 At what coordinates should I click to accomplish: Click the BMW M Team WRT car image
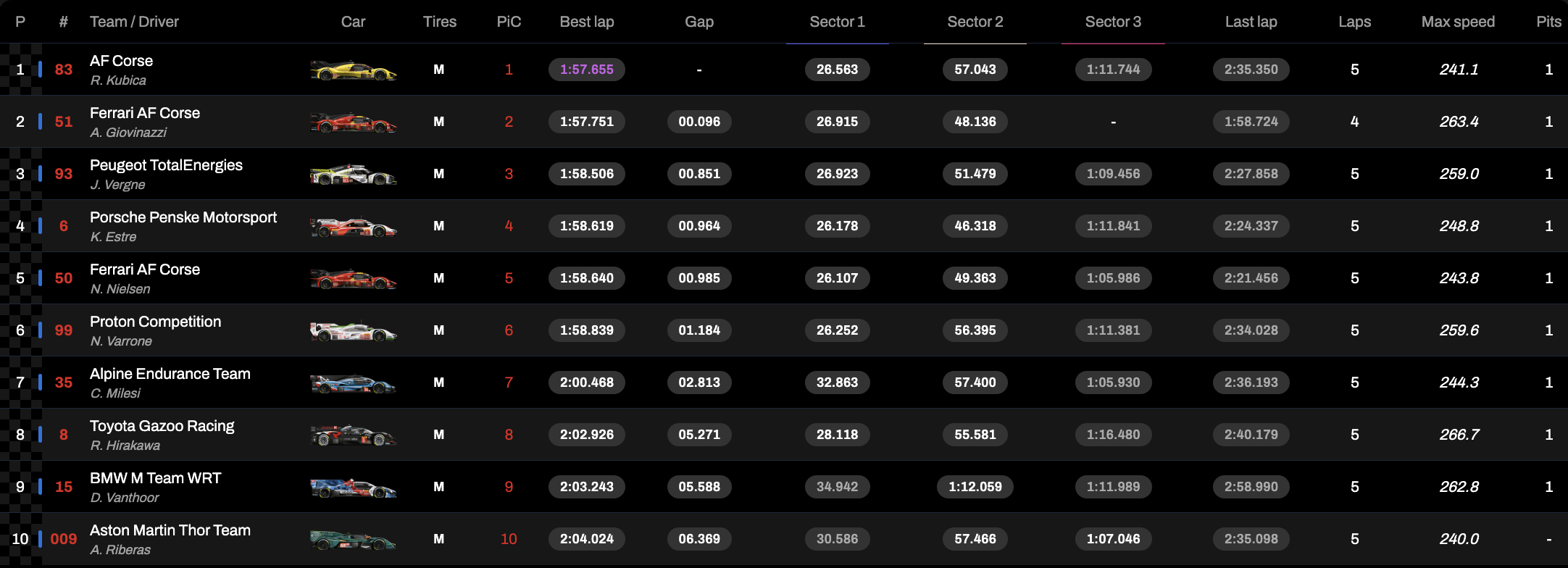pyautogui.click(x=354, y=488)
